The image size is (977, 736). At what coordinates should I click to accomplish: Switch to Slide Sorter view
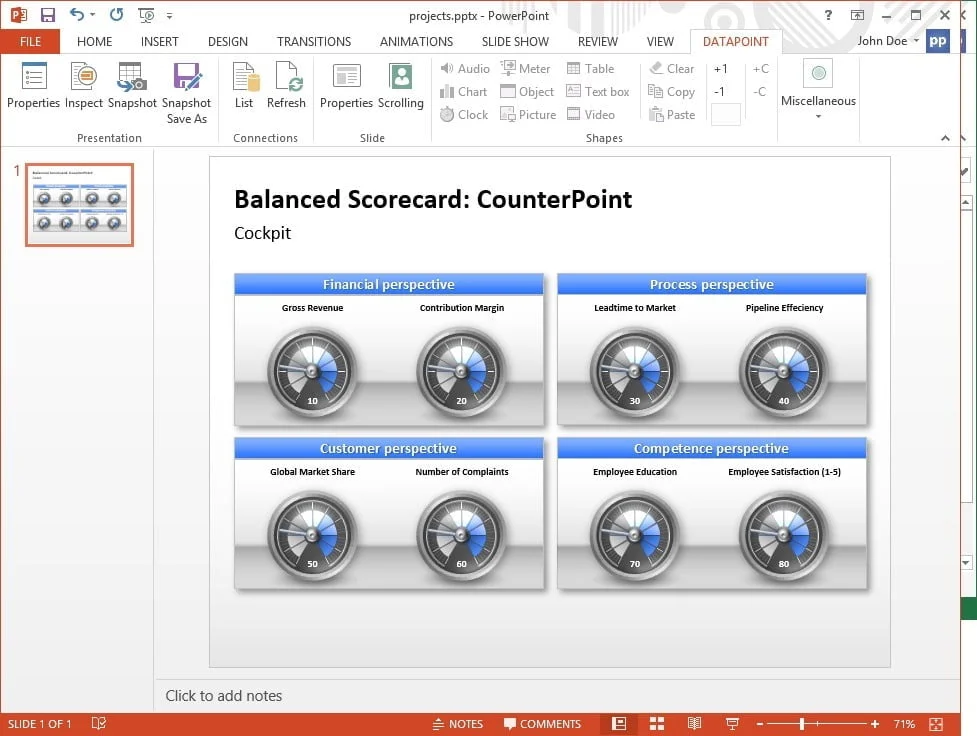point(657,724)
